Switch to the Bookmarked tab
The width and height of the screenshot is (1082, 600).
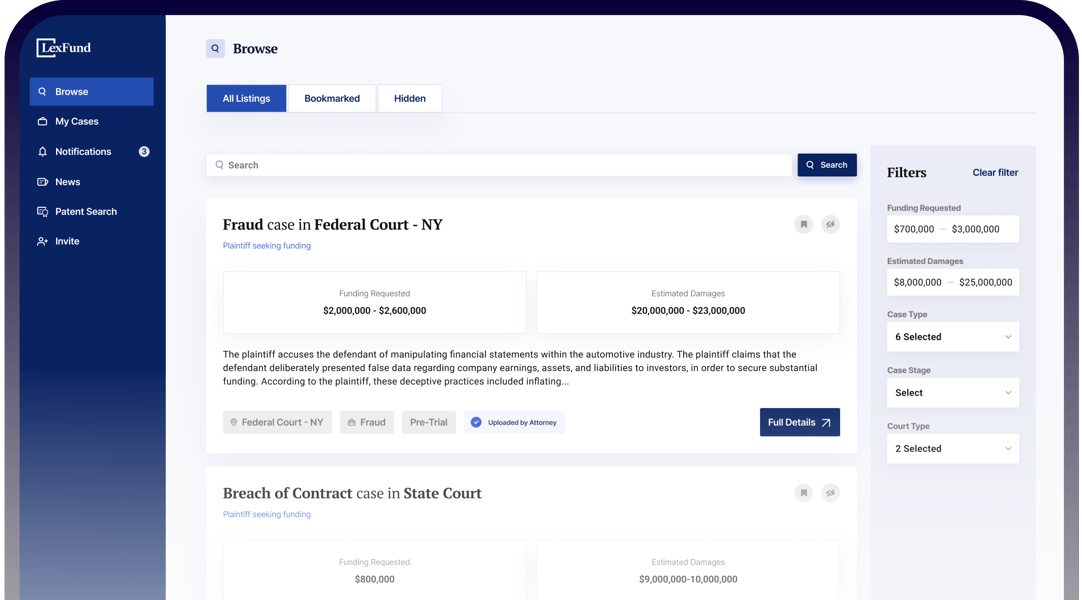tap(332, 99)
